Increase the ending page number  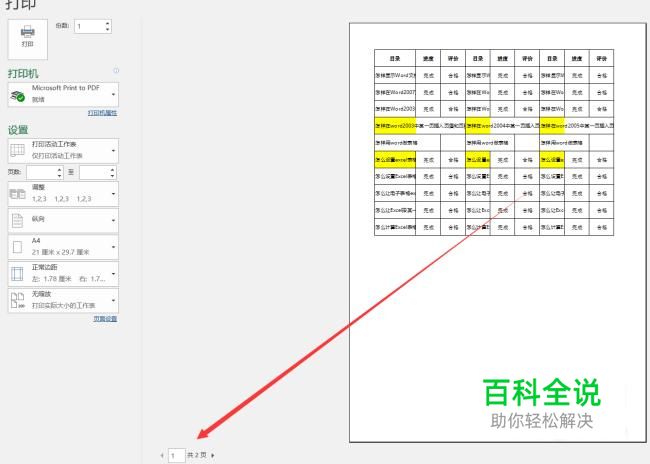coord(113,169)
